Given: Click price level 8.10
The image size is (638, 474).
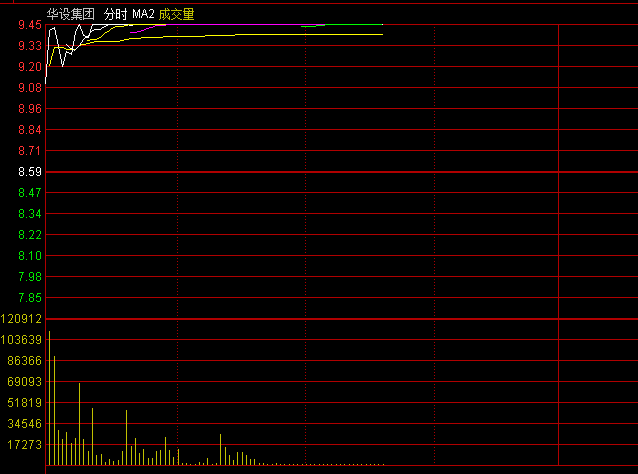Looking at the screenshot, I should [30, 256].
